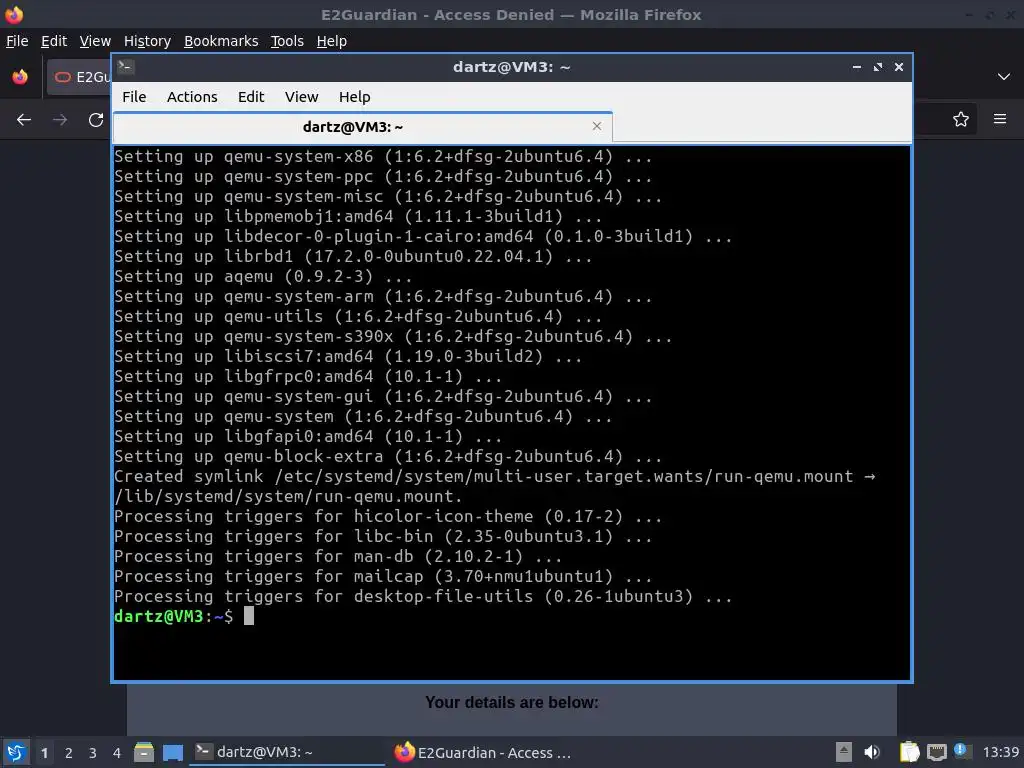Open the LXQt application menu
The height and width of the screenshot is (768, 1024).
tap(16, 752)
